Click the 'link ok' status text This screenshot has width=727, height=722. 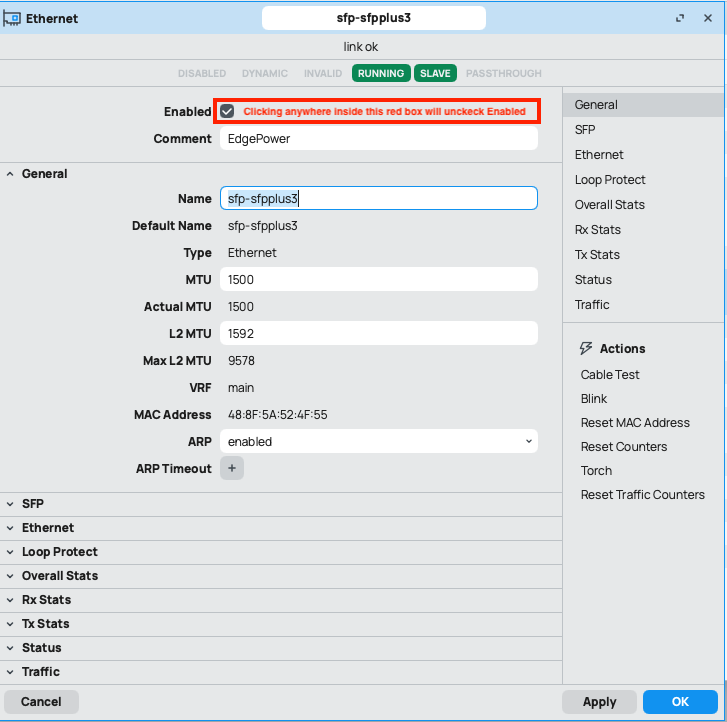click(361, 47)
